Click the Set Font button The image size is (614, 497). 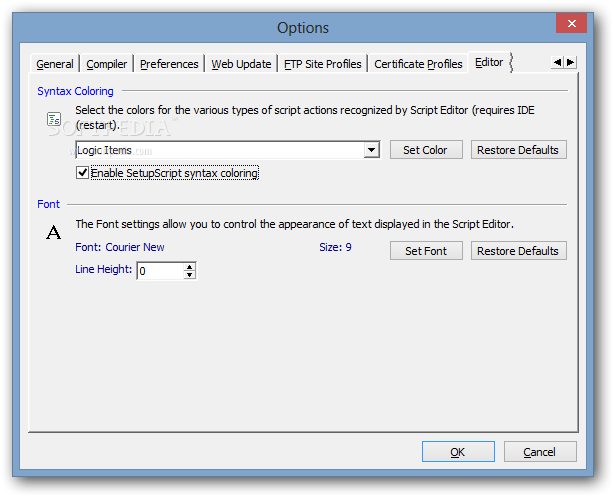coord(426,251)
